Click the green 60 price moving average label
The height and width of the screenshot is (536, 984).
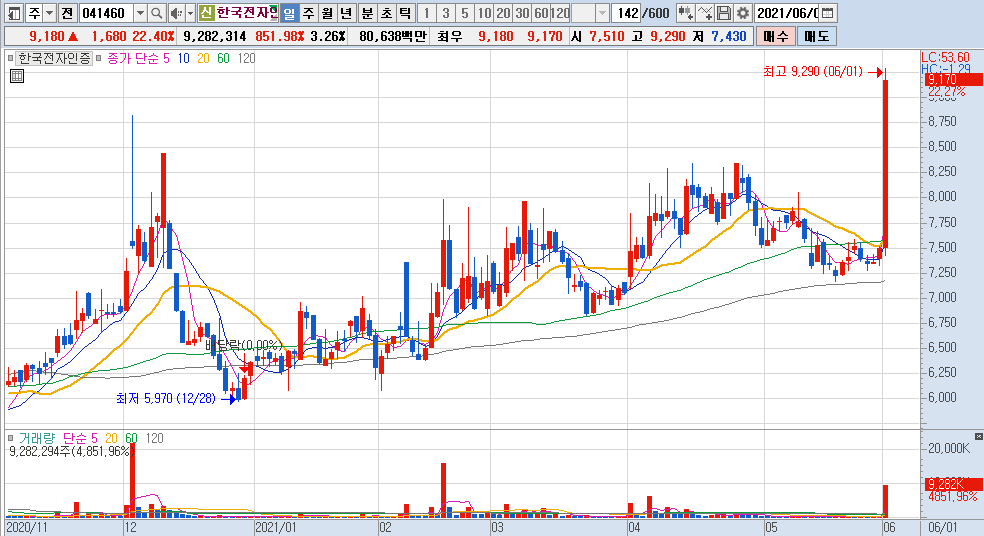point(223,58)
